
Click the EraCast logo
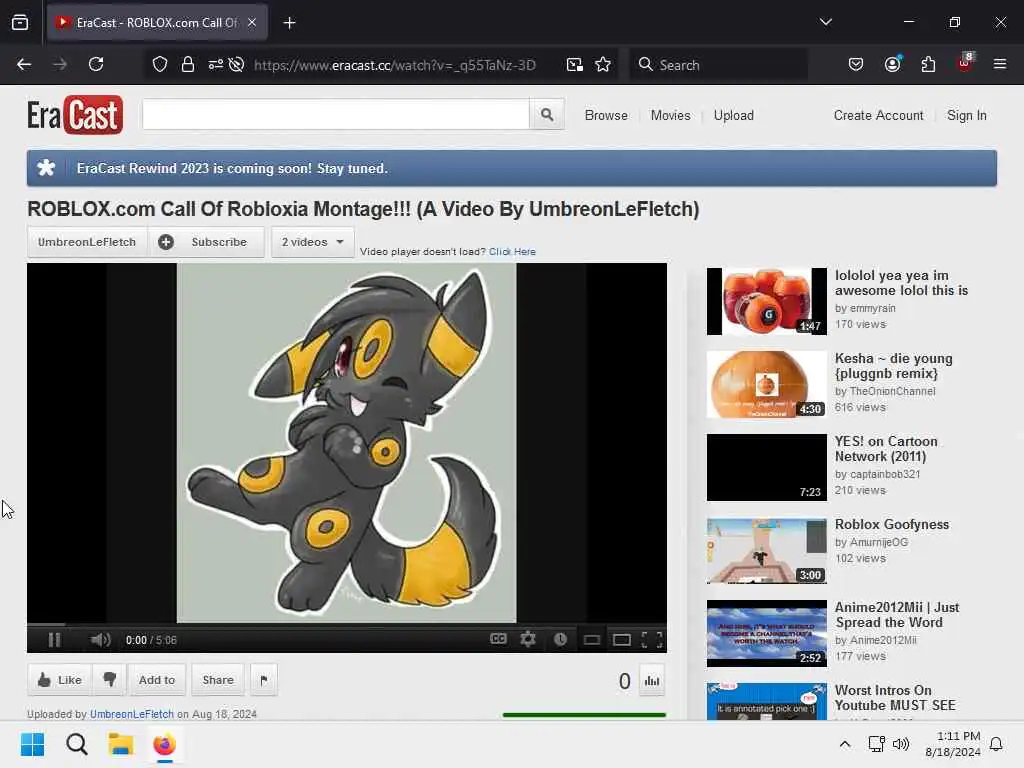tap(74, 115)
